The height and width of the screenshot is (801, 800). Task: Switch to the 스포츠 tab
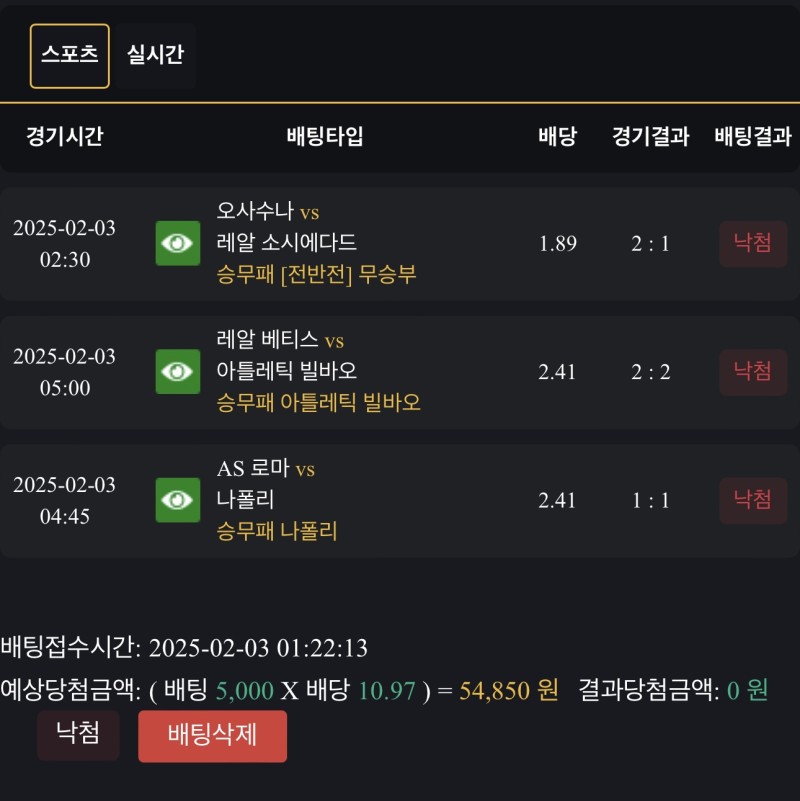(x=70, y=56)
